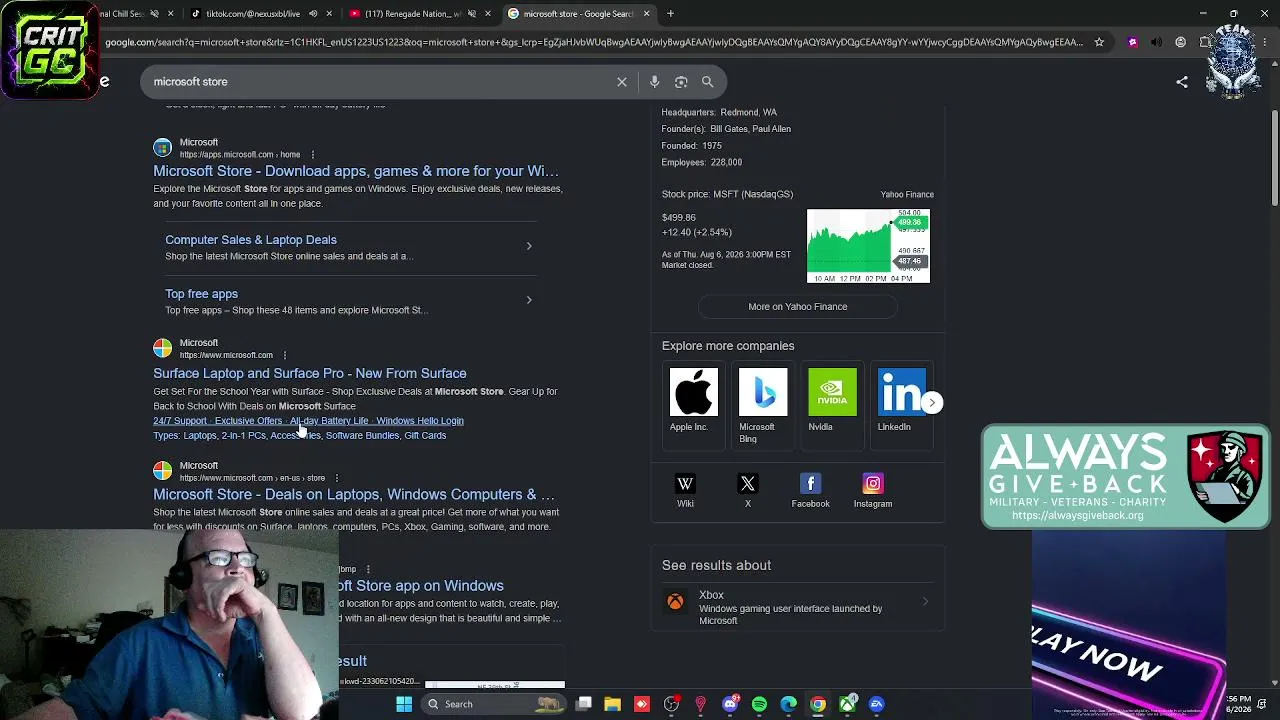Open the purple extension icon in Chrome toolbar
The height and width of the screenshot is (720, 1280).
[x=1132, y=42]
